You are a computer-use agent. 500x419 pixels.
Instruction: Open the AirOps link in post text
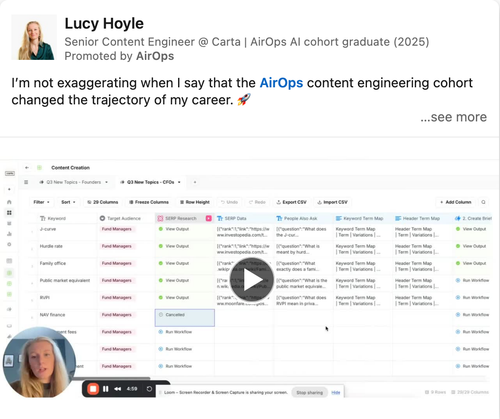pos(281,83)
